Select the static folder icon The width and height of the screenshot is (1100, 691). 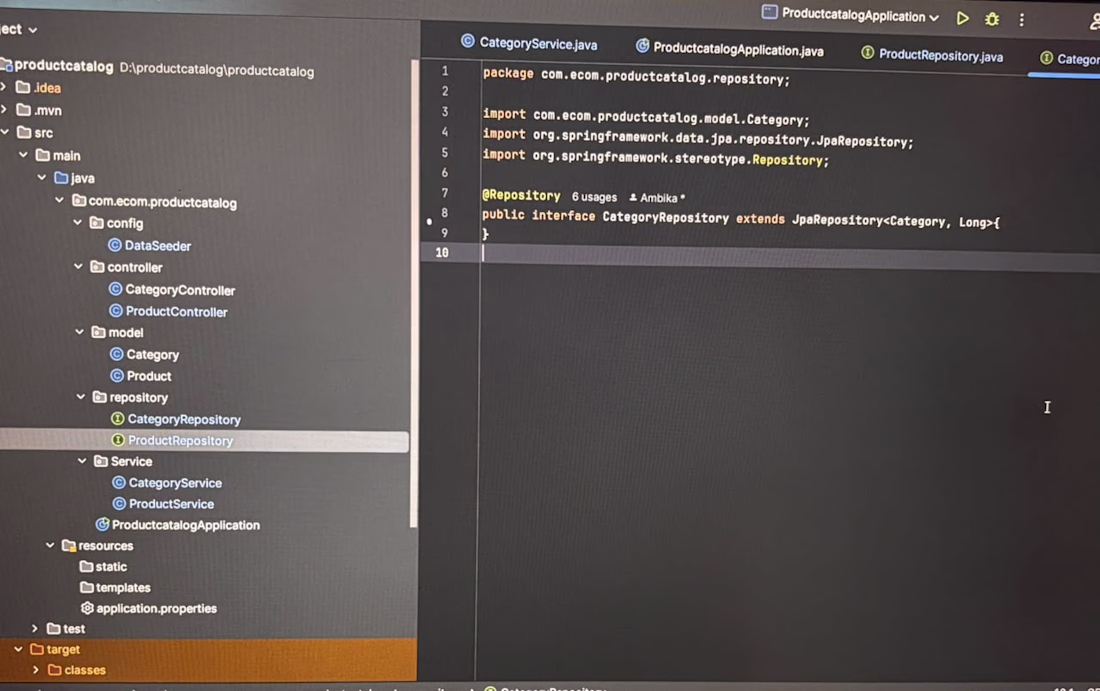point(86,566)
